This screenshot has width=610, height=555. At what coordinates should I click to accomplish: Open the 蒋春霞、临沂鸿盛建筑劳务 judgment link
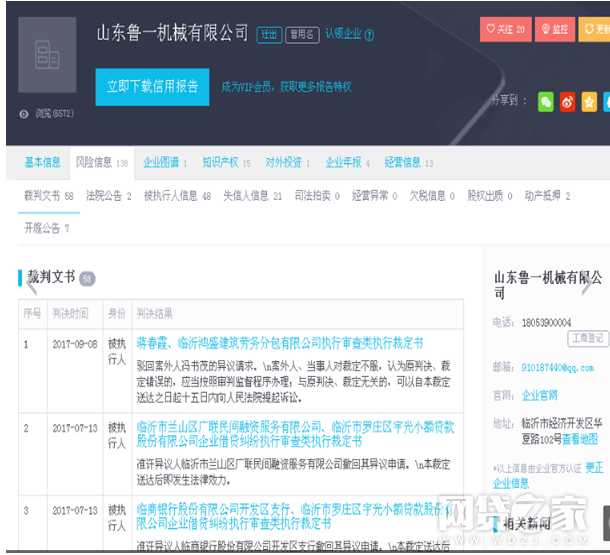(280, 343)
